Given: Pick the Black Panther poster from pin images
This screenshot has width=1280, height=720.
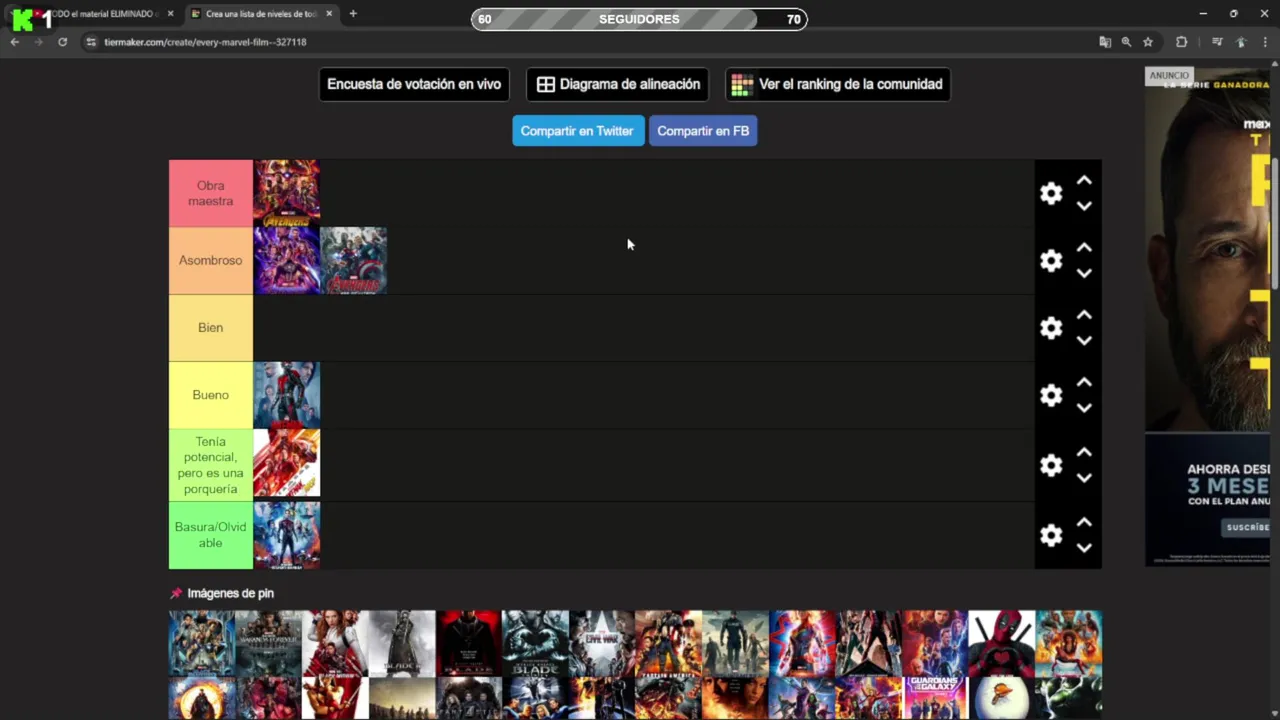Looking at the screenshot, I should coord(202,643).
